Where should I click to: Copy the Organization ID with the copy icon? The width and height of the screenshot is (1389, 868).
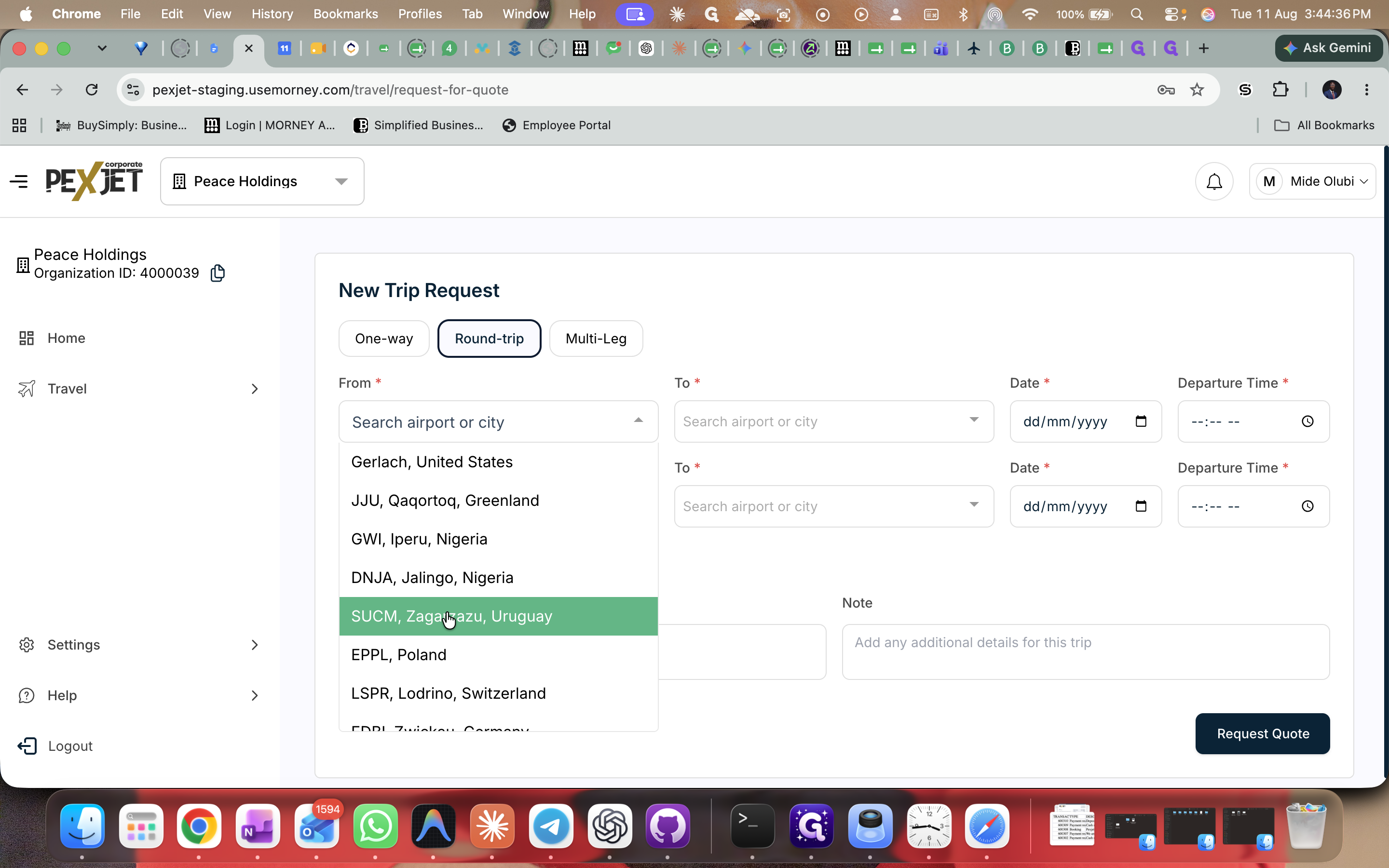click(x=218, y=273)
